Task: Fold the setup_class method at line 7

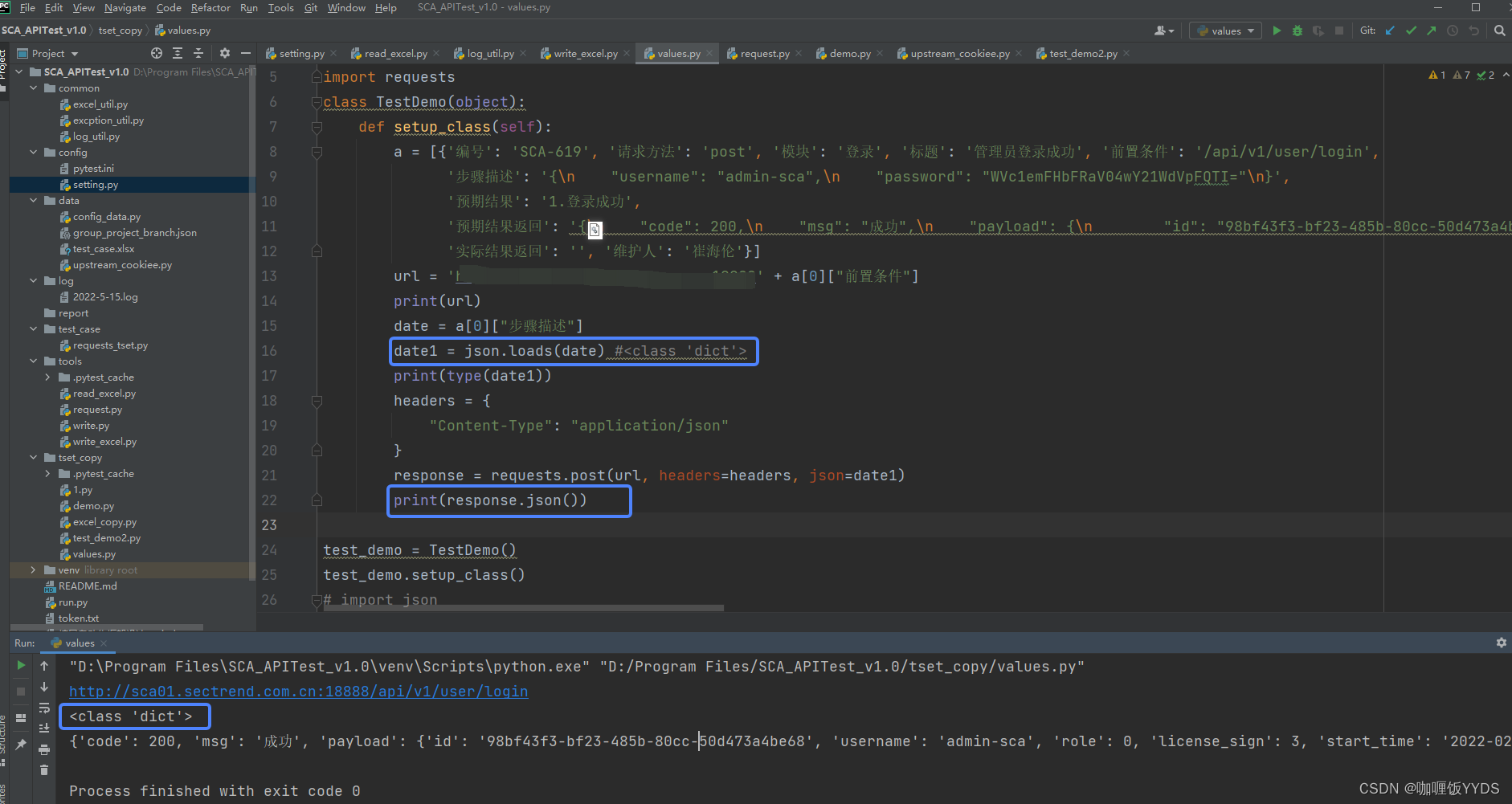Action: click(317, 127)
